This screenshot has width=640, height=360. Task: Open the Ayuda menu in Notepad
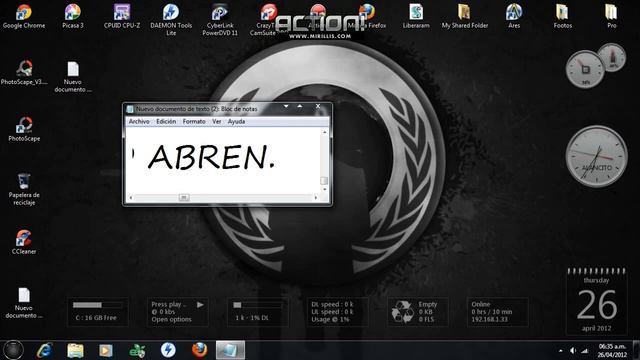pos(236,121)
